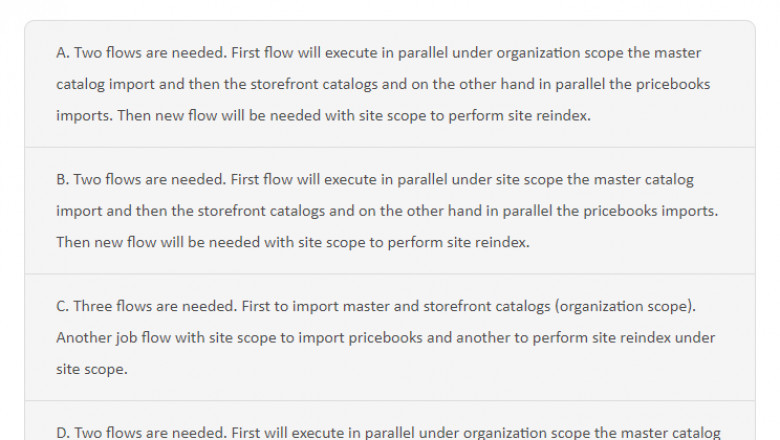Select answer option B
This screenshot has height=440, width=780.
coord(389,211)
